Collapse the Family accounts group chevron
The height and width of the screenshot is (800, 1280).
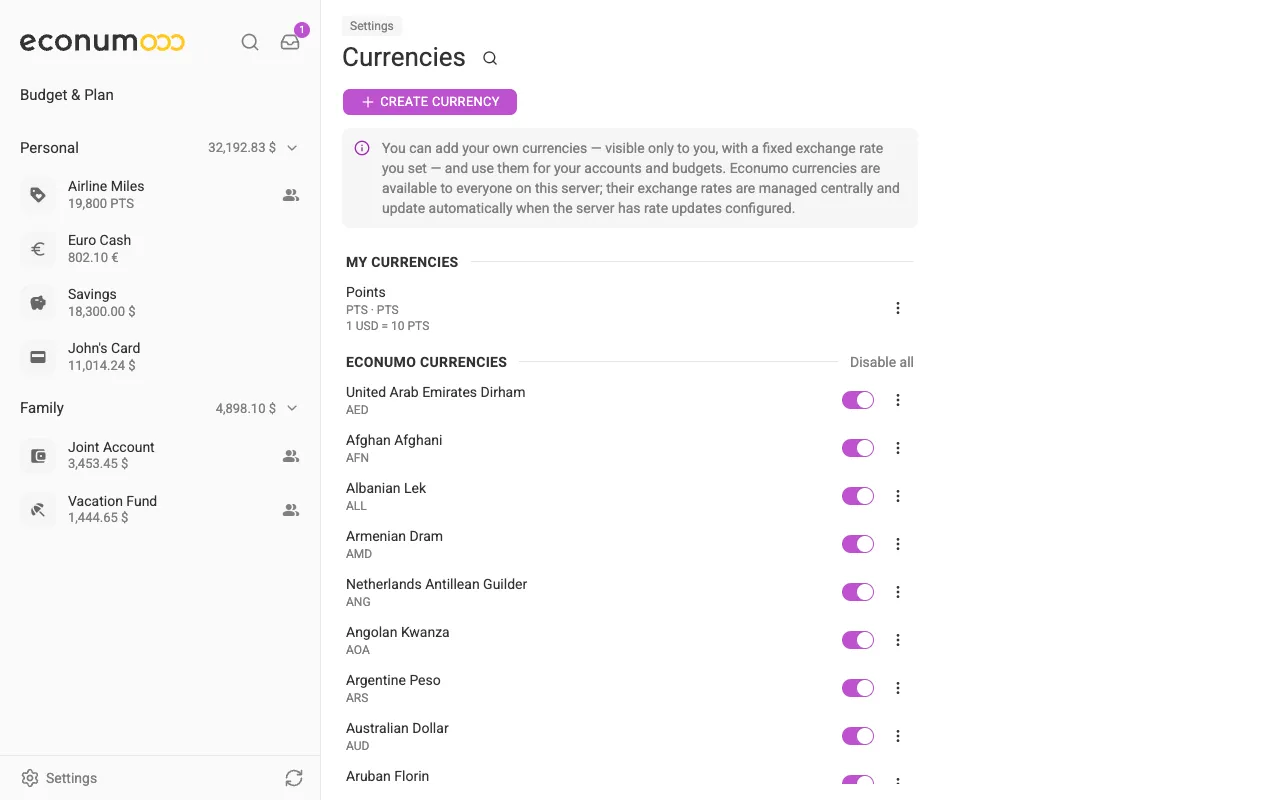tap(292, 408)
